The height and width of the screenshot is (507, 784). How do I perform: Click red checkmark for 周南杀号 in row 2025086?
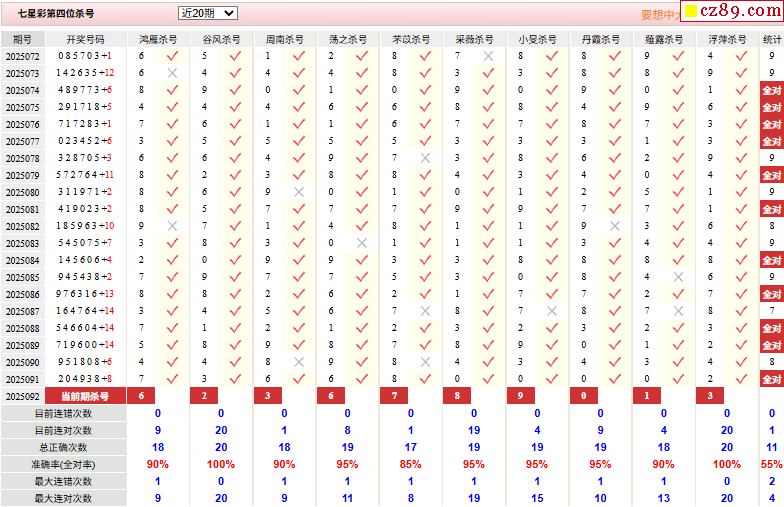click(299, 294)
